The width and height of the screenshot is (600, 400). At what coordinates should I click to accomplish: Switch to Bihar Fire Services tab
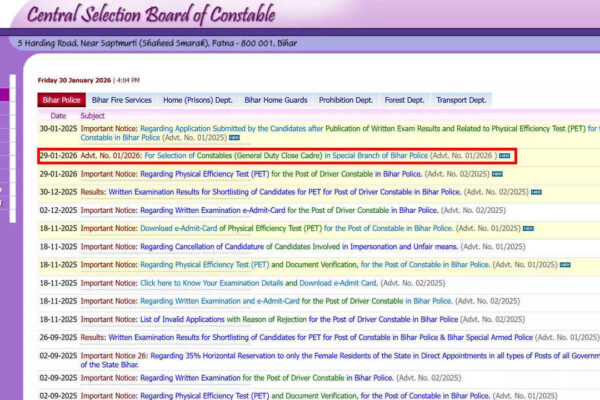[122, 100]
